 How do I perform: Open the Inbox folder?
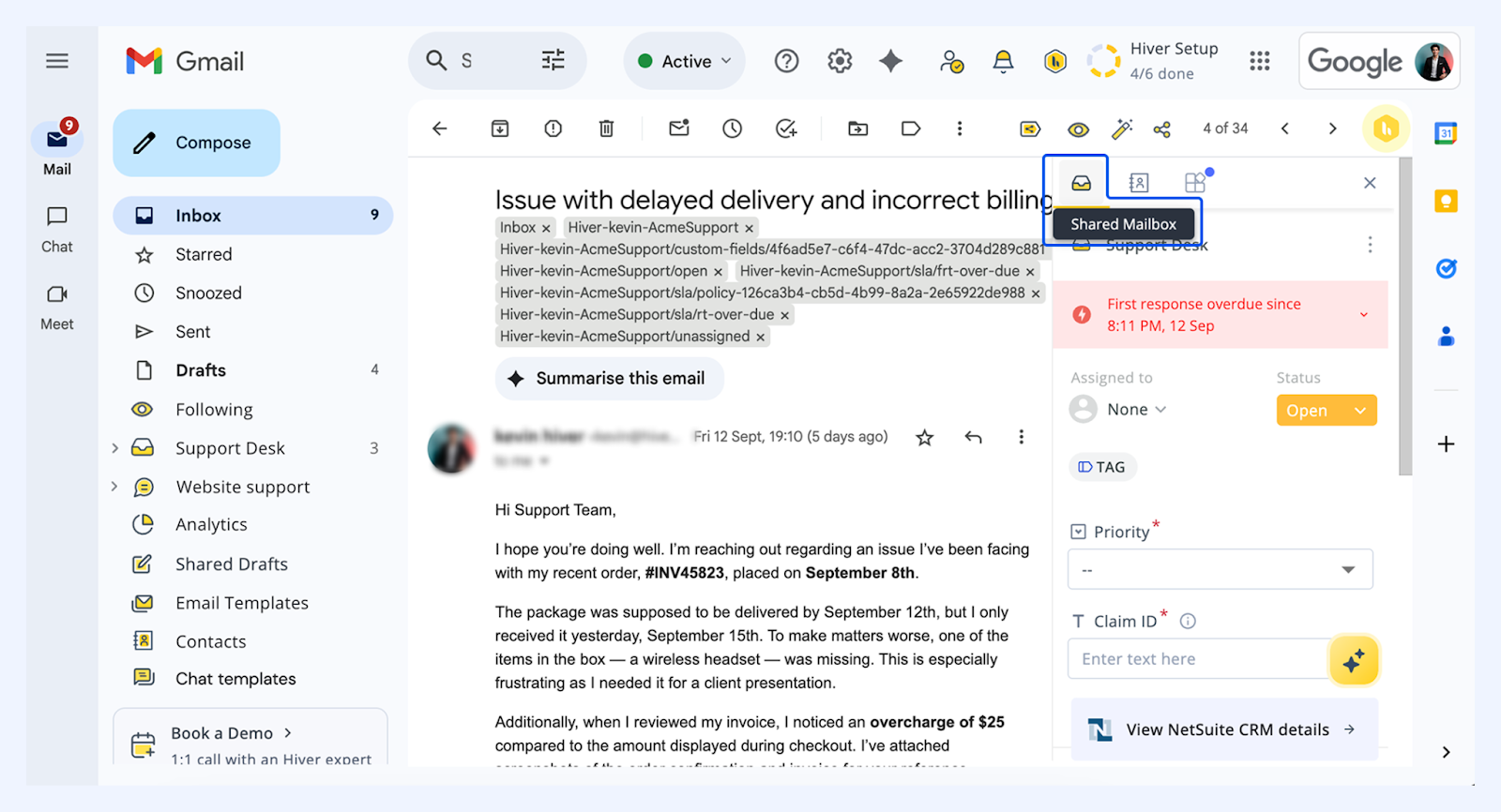[253, 216]
